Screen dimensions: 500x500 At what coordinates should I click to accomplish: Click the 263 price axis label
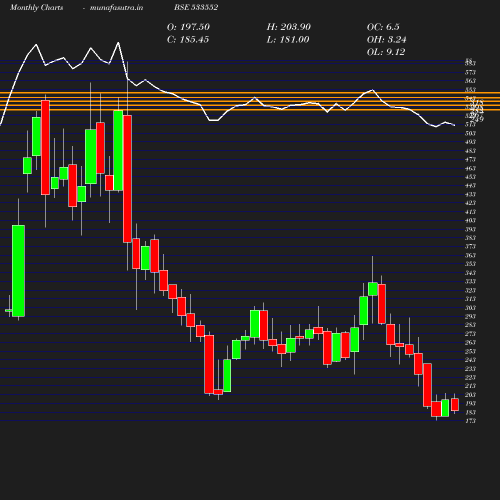click(x=470, y=343)
